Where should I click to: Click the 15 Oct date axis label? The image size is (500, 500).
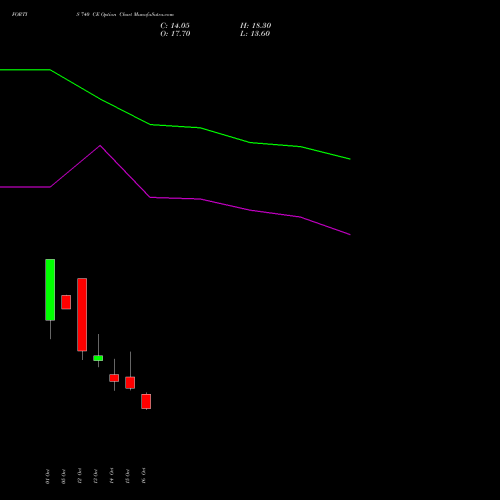(x=127, y=476)
